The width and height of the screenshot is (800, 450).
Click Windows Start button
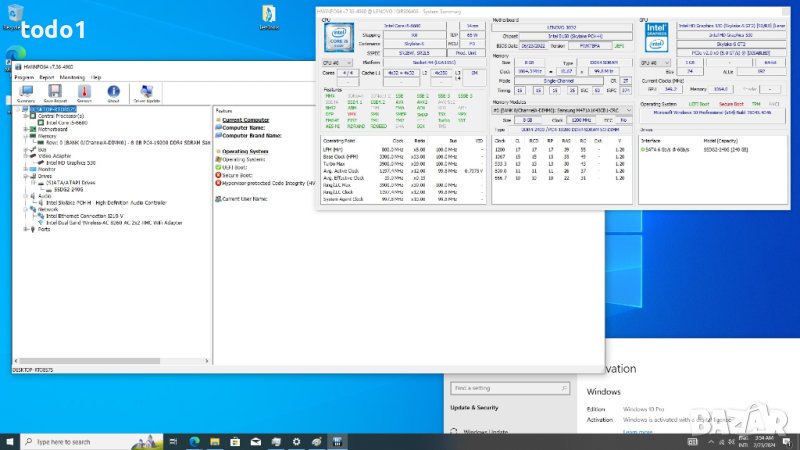pos(12,441)
